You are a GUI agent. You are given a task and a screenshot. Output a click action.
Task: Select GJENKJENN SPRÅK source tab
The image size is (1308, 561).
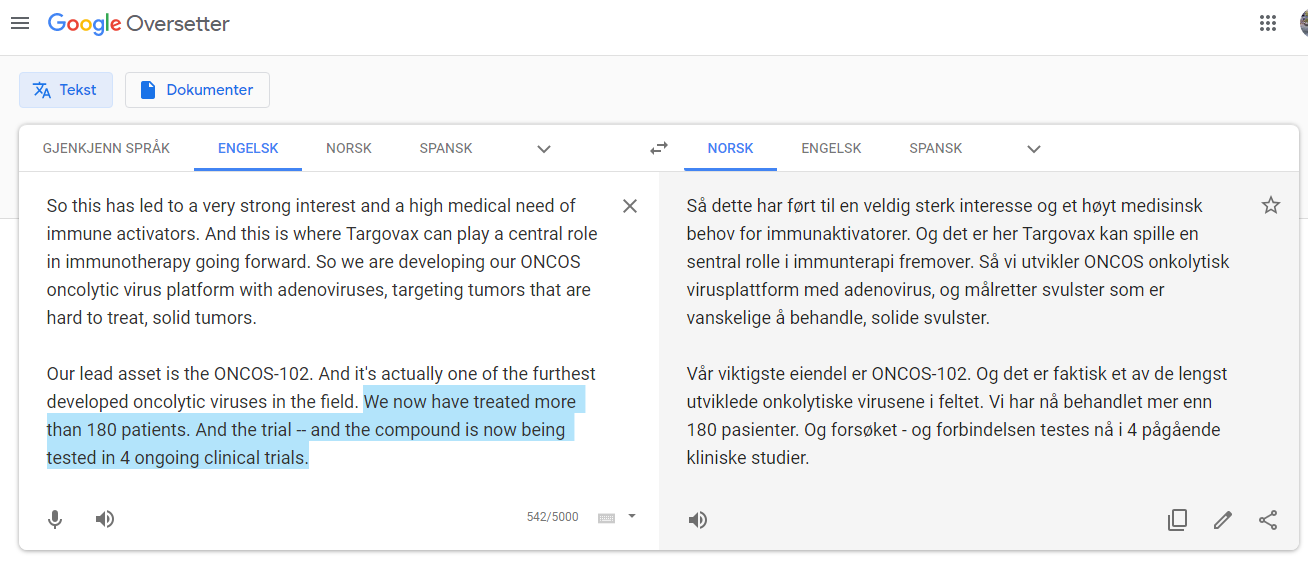tap(106, 148)
